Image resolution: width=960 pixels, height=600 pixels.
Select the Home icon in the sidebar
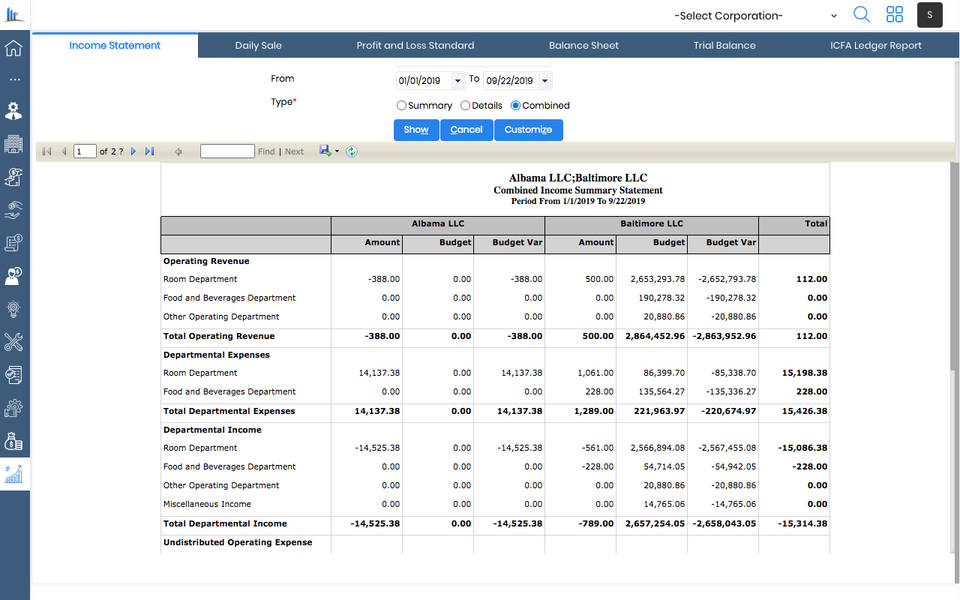tap(14, 46)
